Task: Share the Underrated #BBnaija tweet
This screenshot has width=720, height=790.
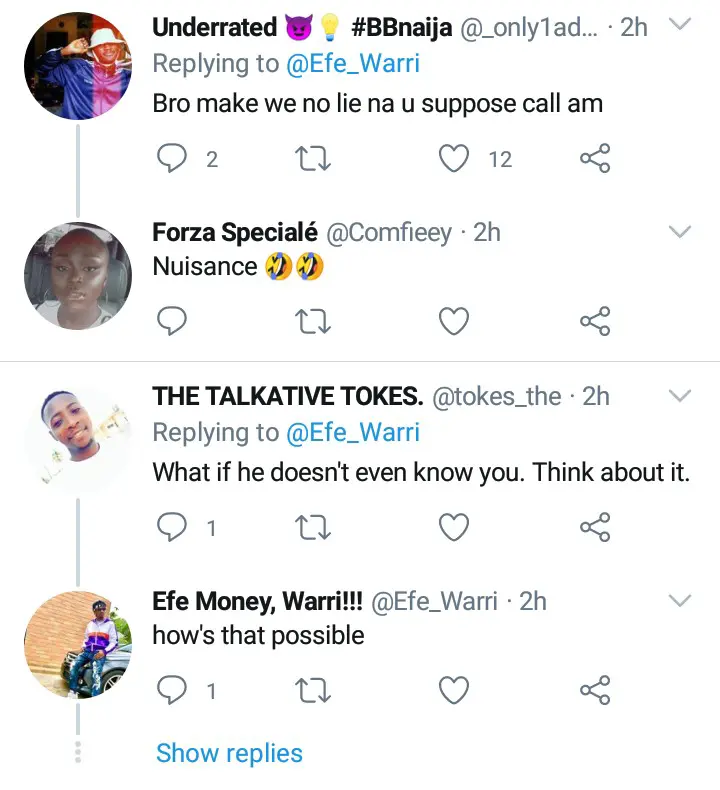Action: (595, 158)
